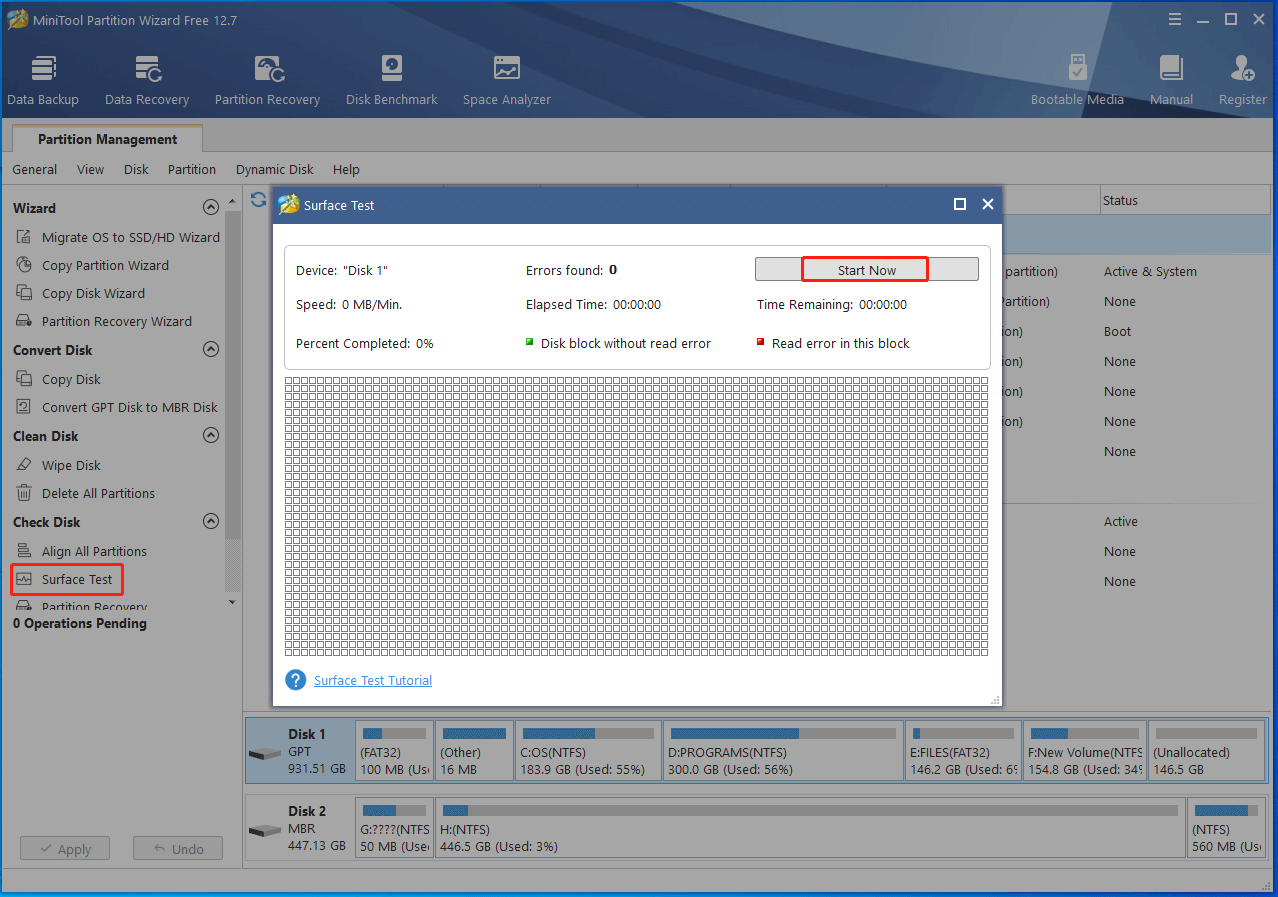Click the Disk 1 drive icon
1278x897 pixels.
[266, 753]
